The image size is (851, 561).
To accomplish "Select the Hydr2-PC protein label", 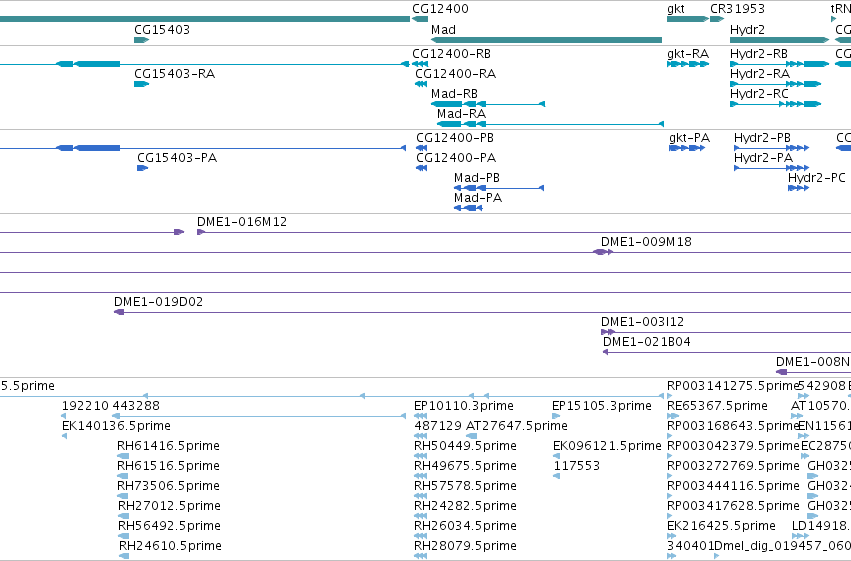I will click(x=817, y=178).
